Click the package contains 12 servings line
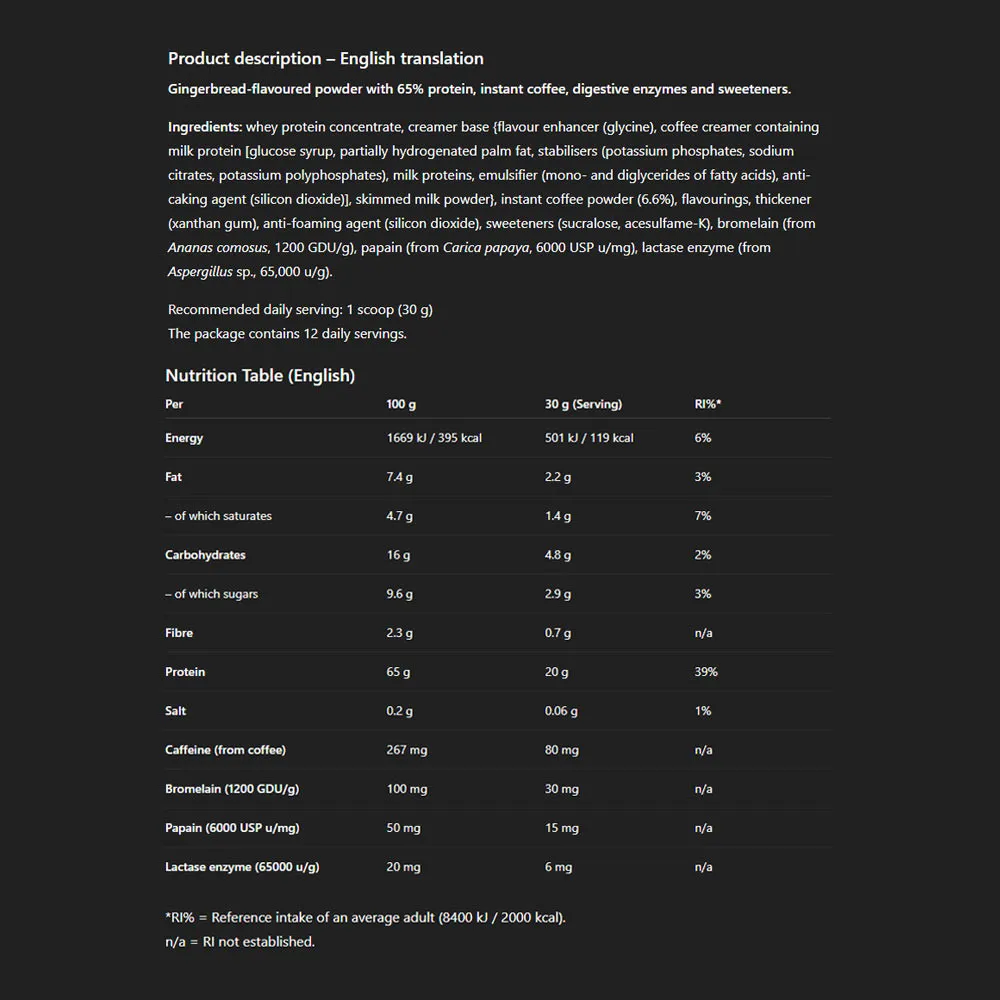 (x=287, y=334)
